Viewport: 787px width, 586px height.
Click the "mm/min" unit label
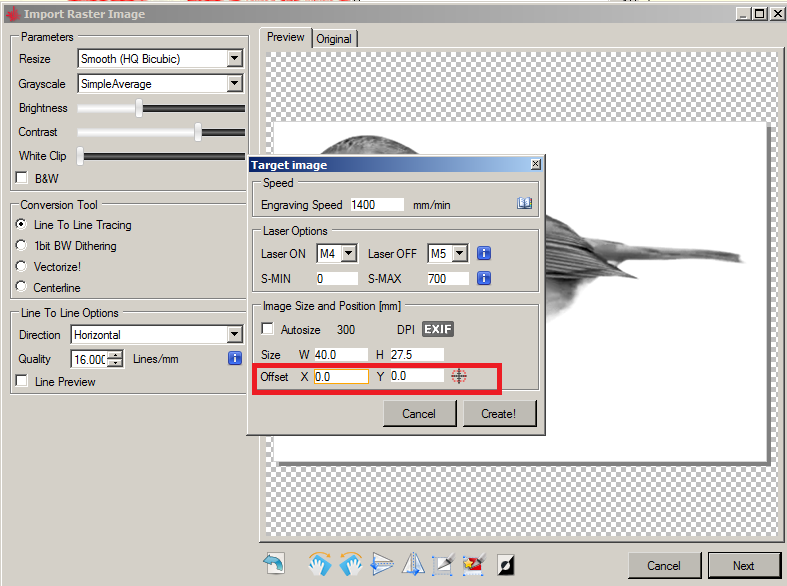tap(432, 205)
